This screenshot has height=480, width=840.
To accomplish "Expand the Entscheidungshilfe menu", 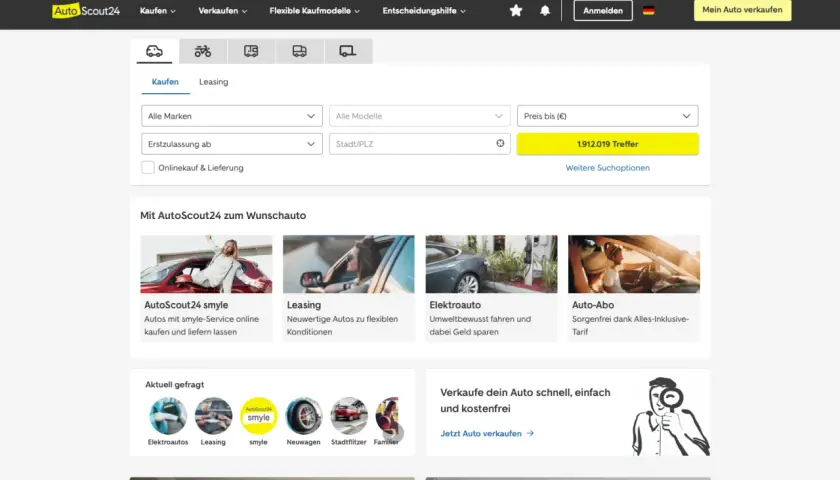I will [424, 11].
